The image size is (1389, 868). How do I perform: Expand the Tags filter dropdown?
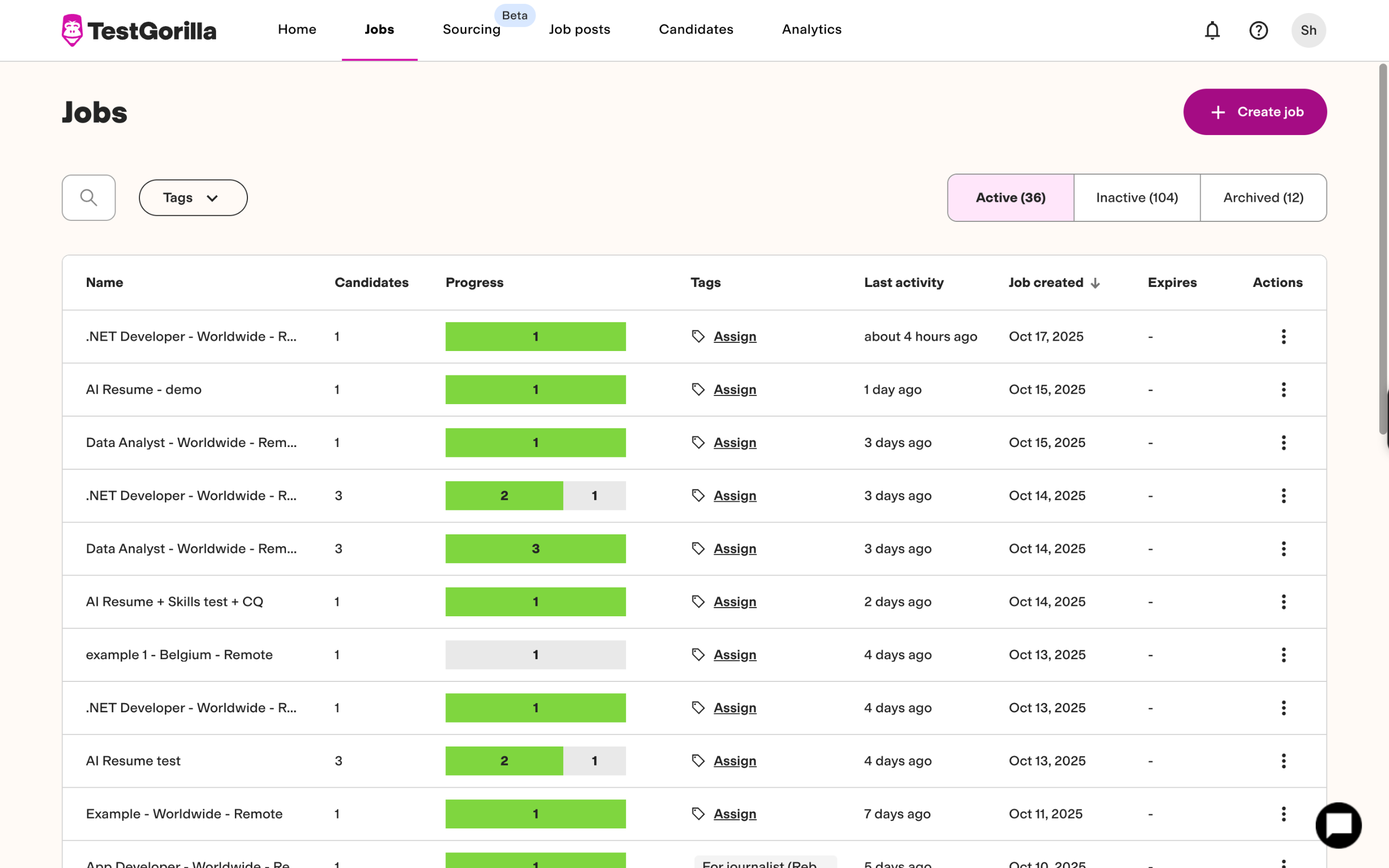pyautogui.click(x=193, y=197)
